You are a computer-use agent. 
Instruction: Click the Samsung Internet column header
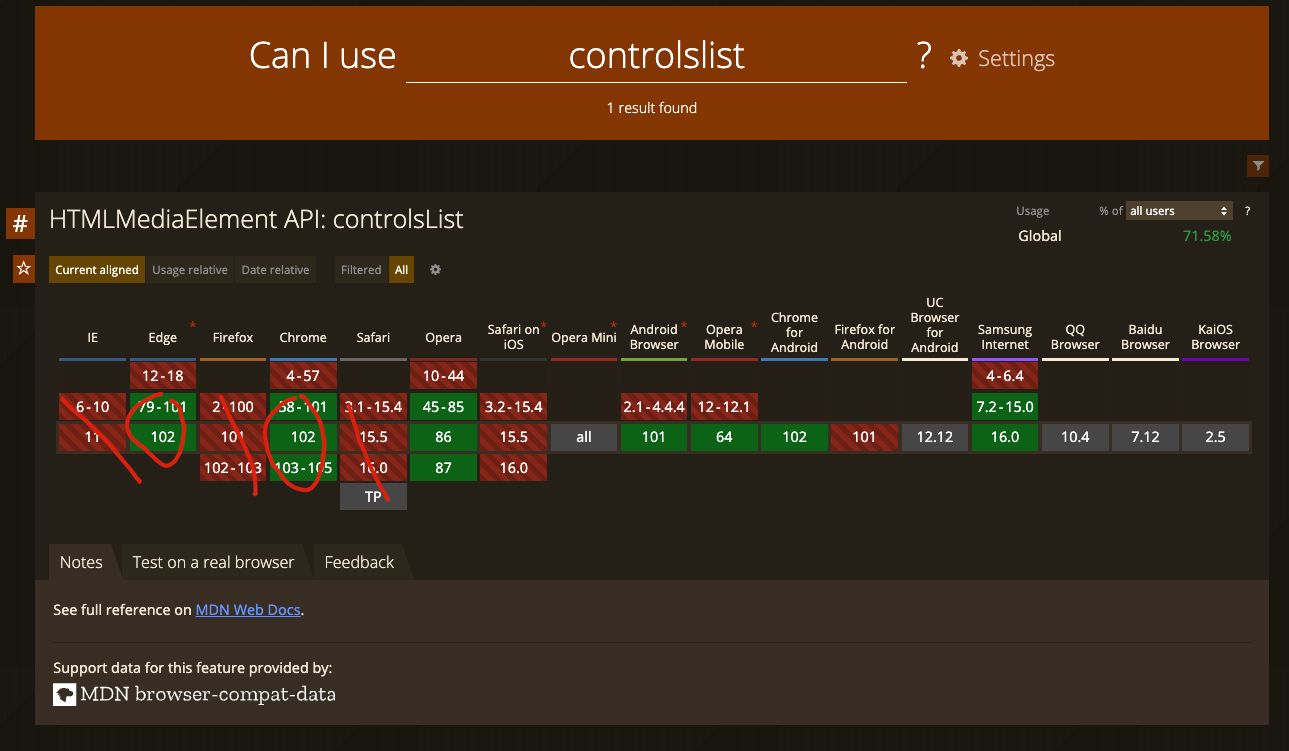pos(1005,338)
